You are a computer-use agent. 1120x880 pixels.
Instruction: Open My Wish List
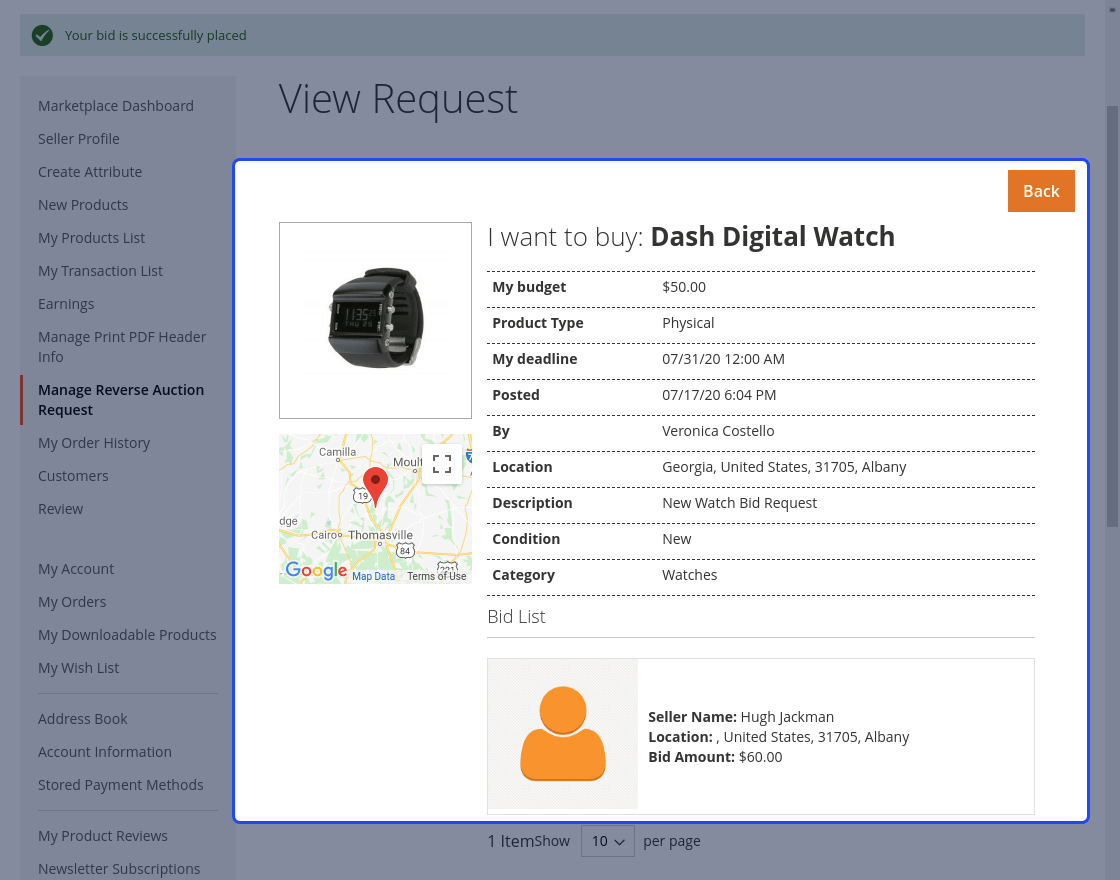[x=79, y=668]
